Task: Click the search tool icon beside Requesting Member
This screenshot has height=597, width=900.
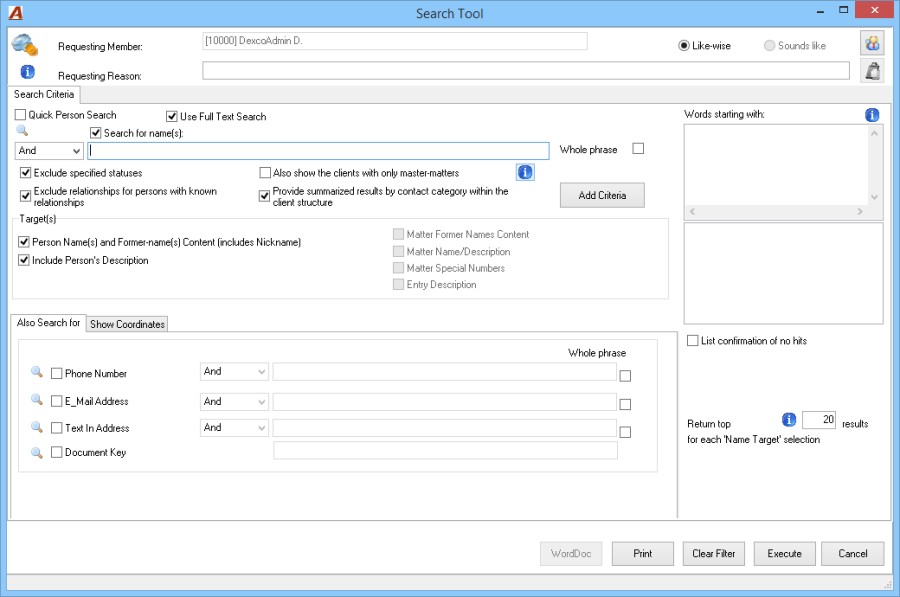Action: pyautogui.click(x=25, y=45)
